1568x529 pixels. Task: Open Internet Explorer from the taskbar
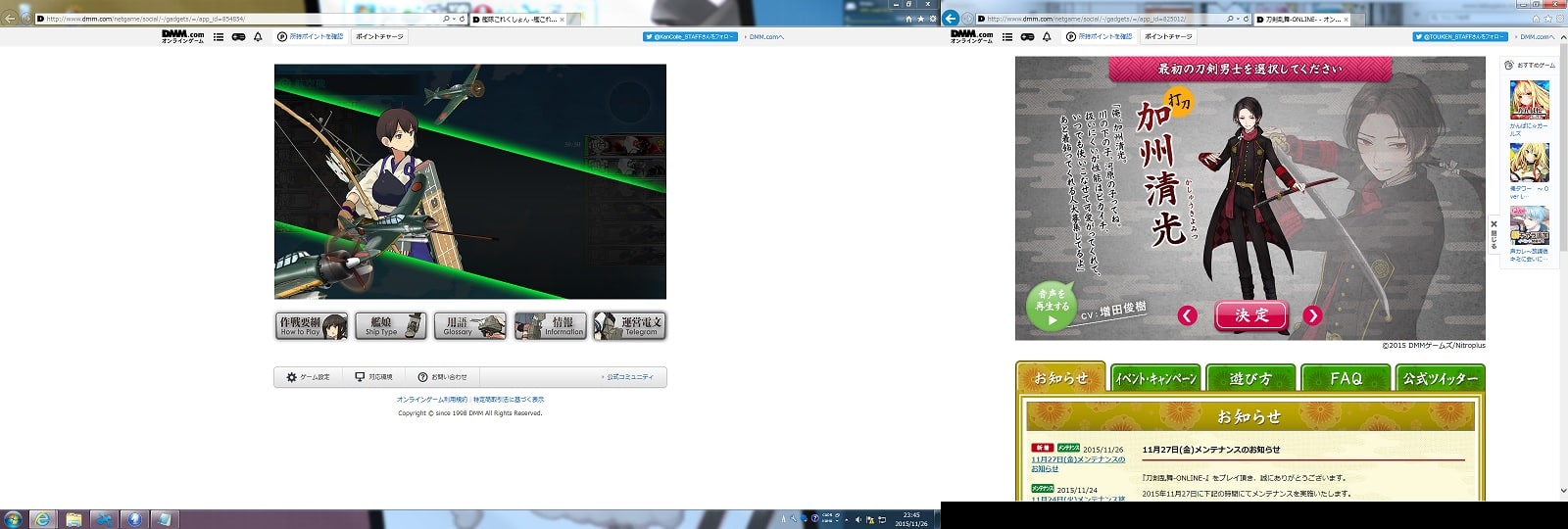(41, 519)
